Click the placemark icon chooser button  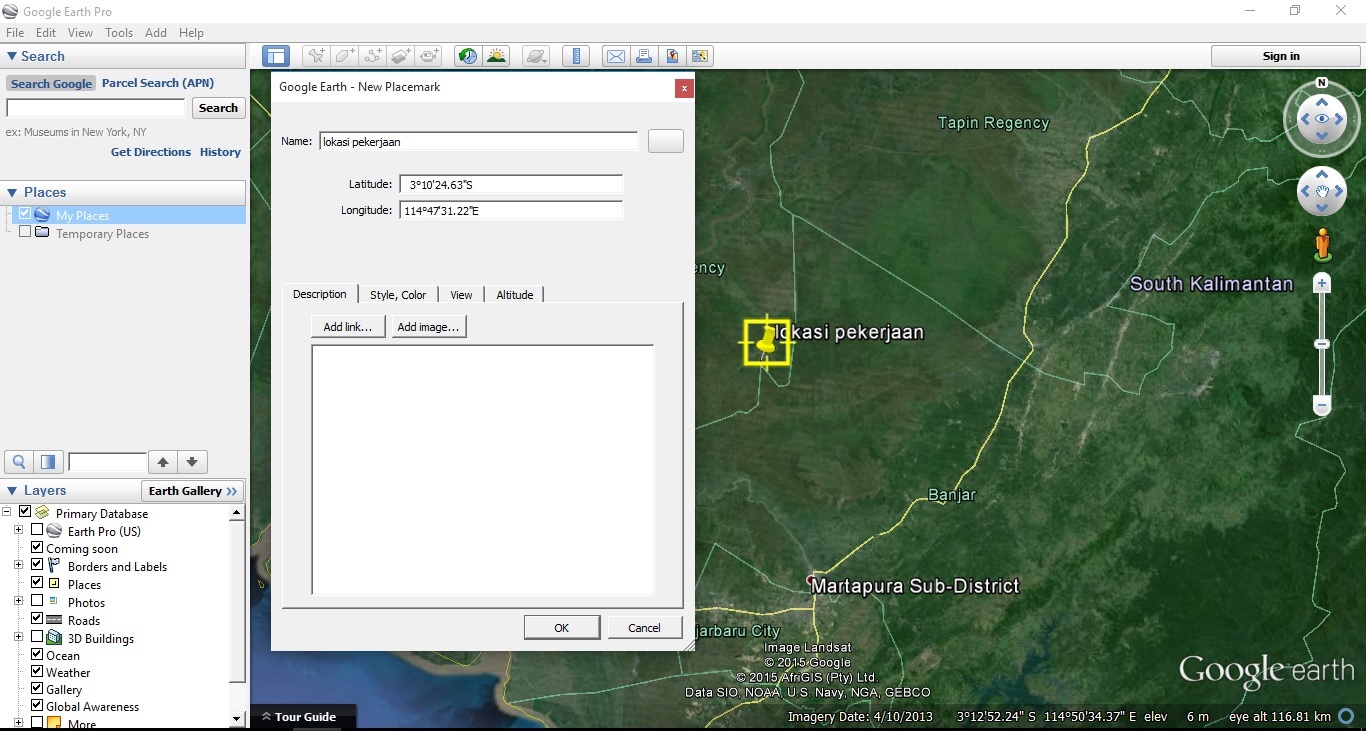[x=666, y=141]
